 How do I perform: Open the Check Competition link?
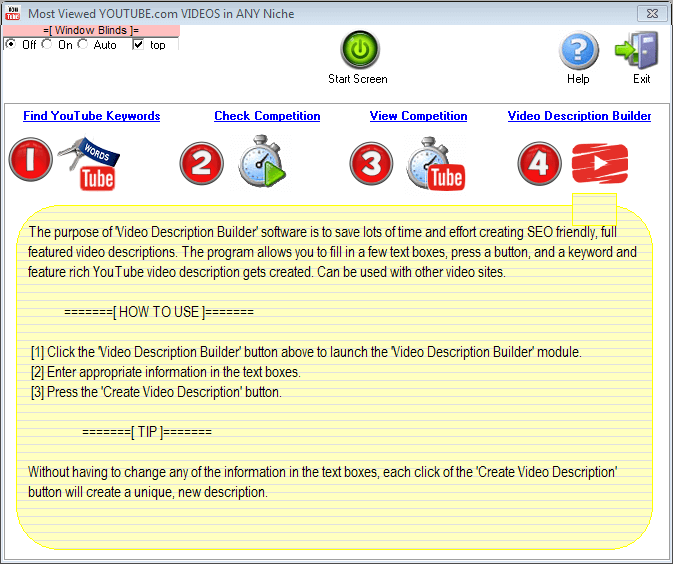(267, 116)
